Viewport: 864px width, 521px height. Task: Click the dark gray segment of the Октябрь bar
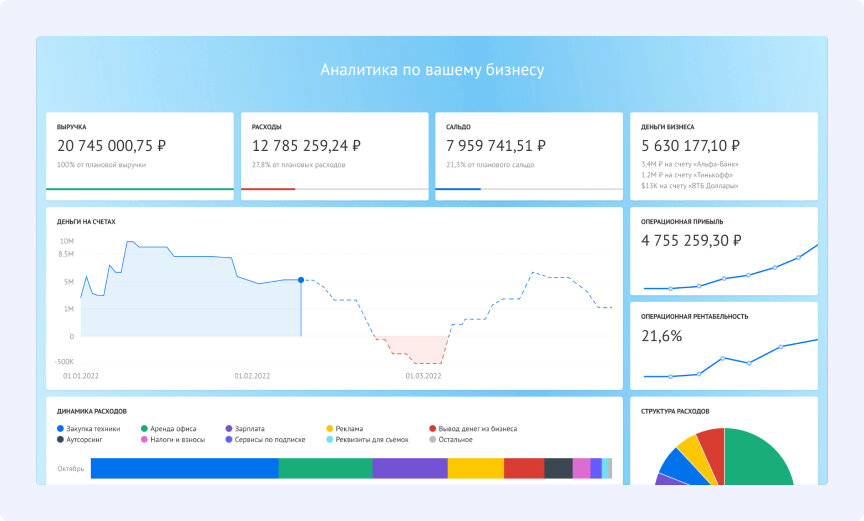click(x=559, y=468)
